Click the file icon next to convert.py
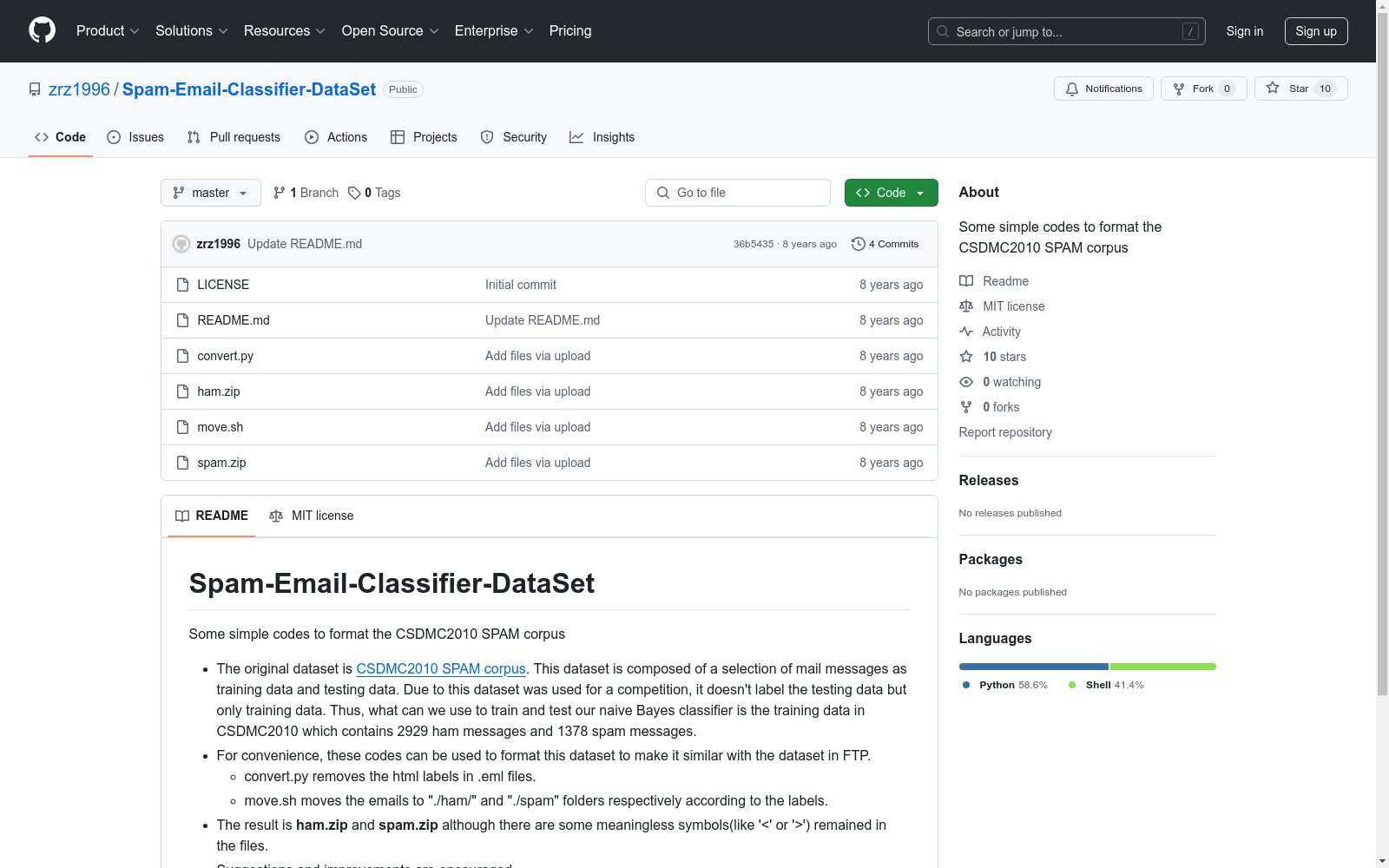This screenshot has width=1389, height=868. coord(182,356)
